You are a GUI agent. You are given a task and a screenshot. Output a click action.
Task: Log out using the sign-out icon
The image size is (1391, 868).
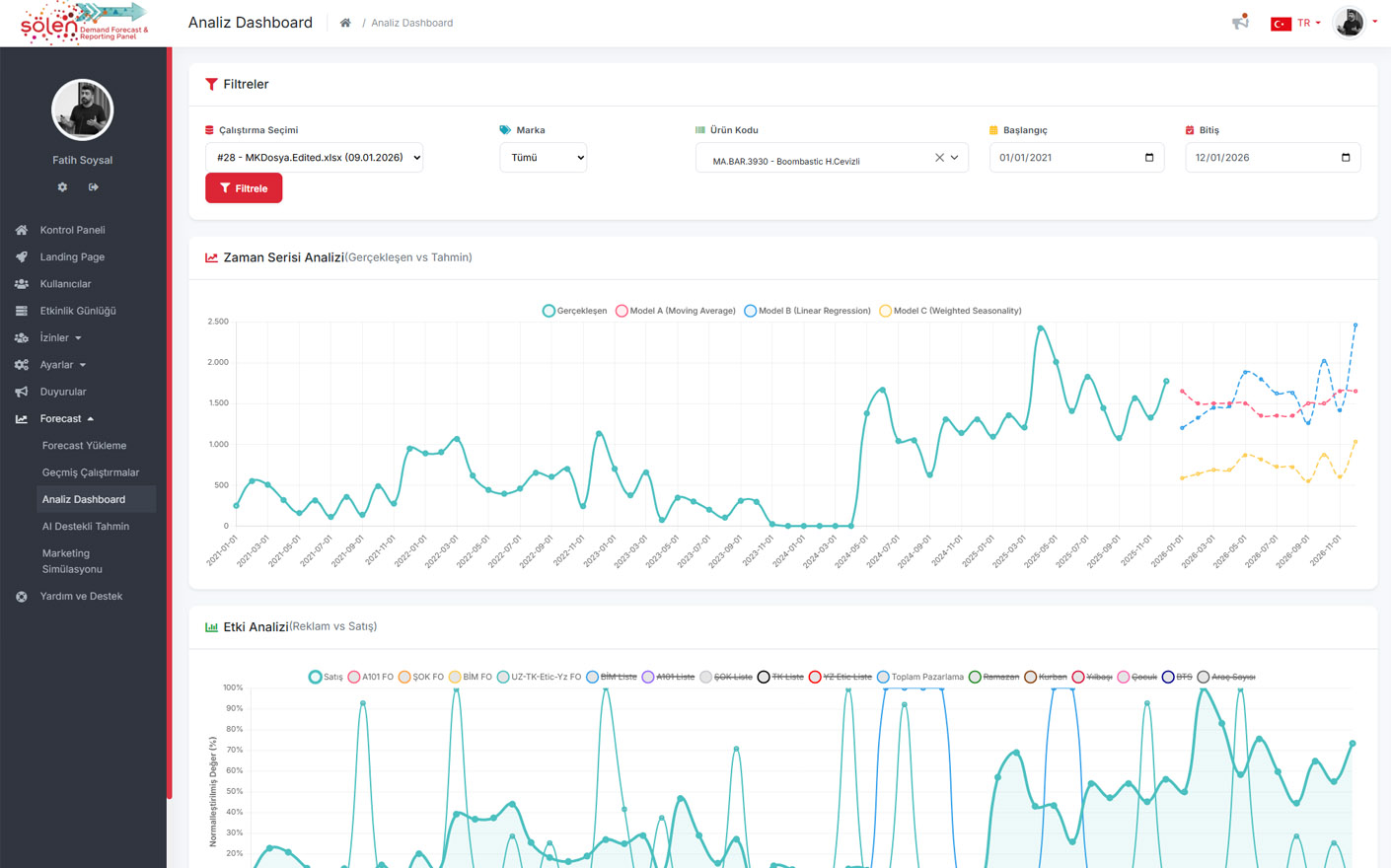click(94, 186)
